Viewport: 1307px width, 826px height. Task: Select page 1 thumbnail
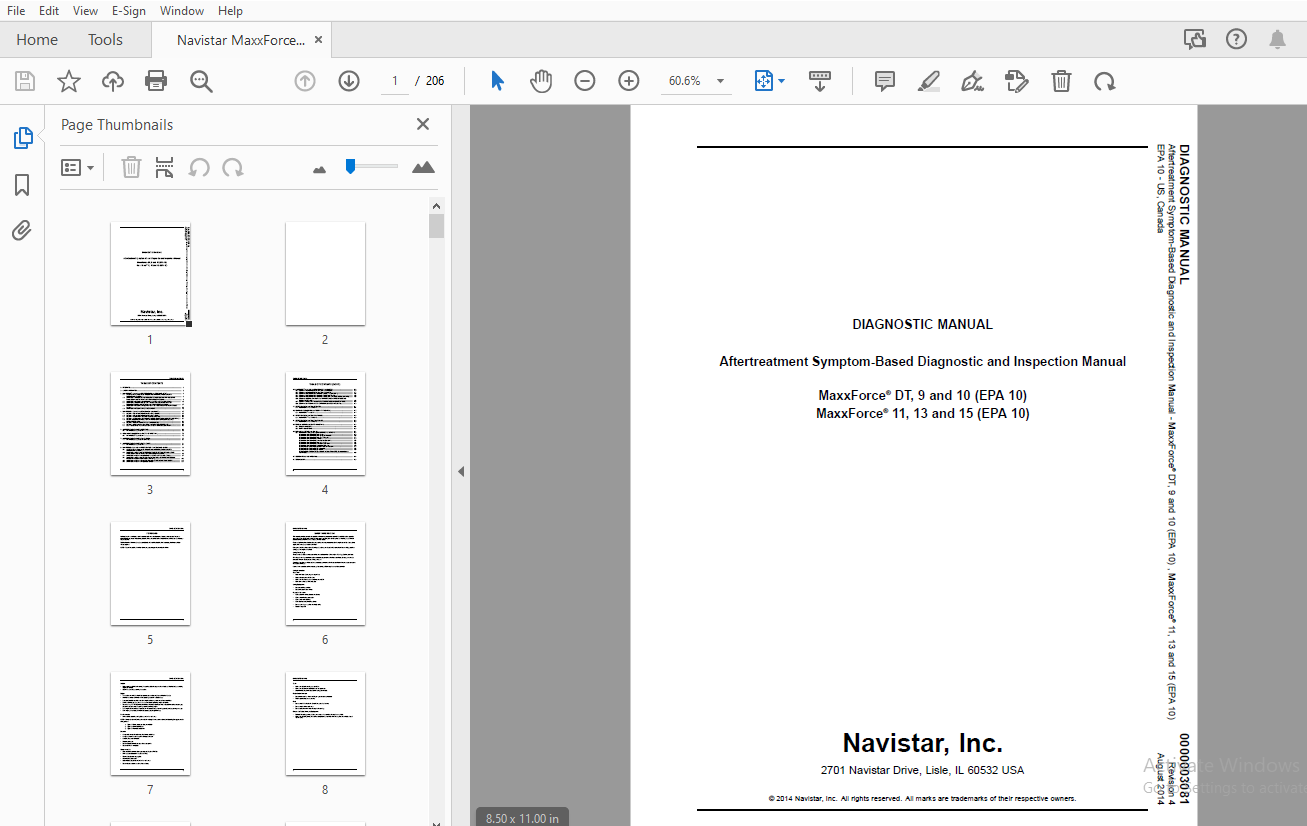150,274
